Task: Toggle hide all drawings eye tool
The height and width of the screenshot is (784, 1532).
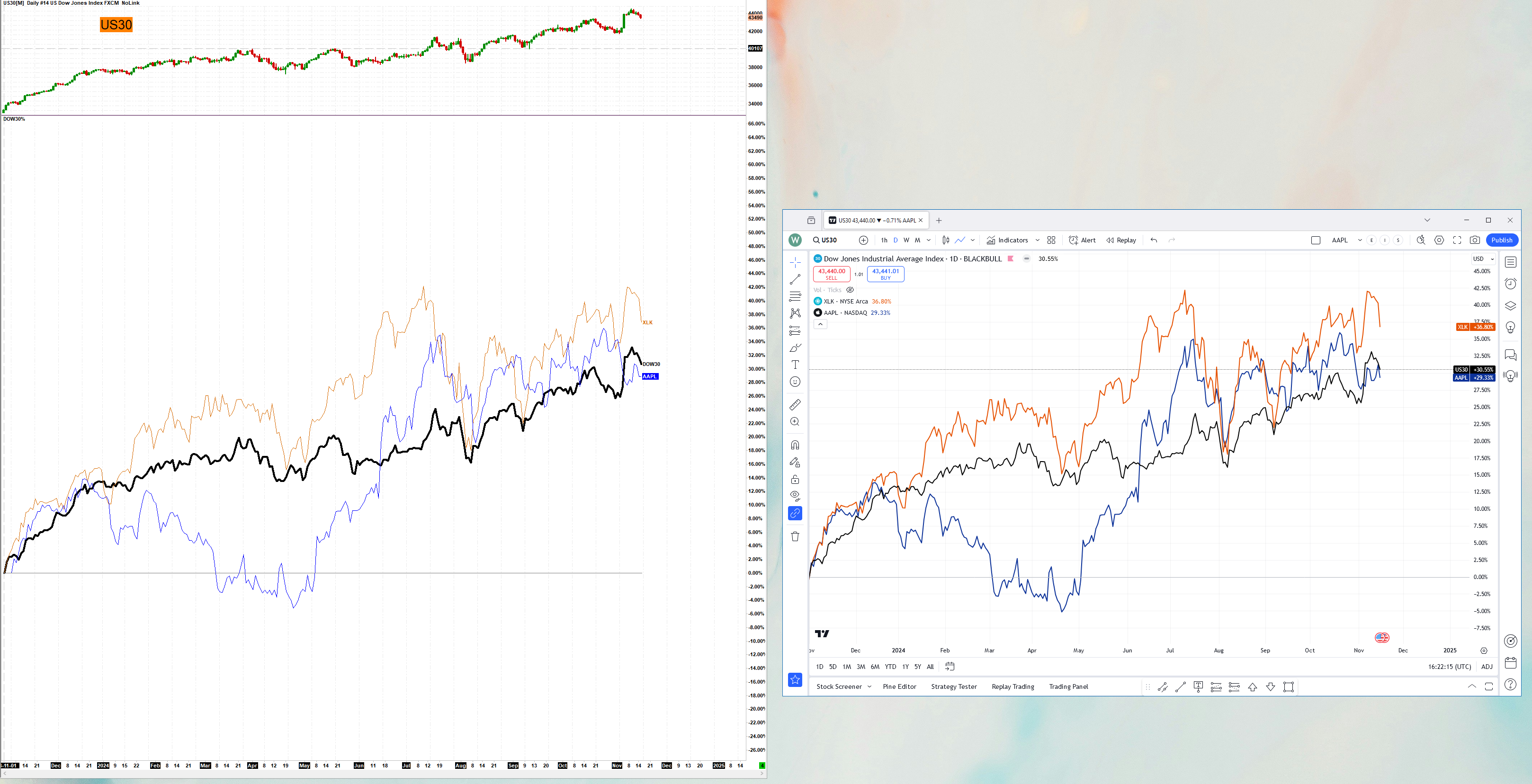Action: [x=795, y=495]
